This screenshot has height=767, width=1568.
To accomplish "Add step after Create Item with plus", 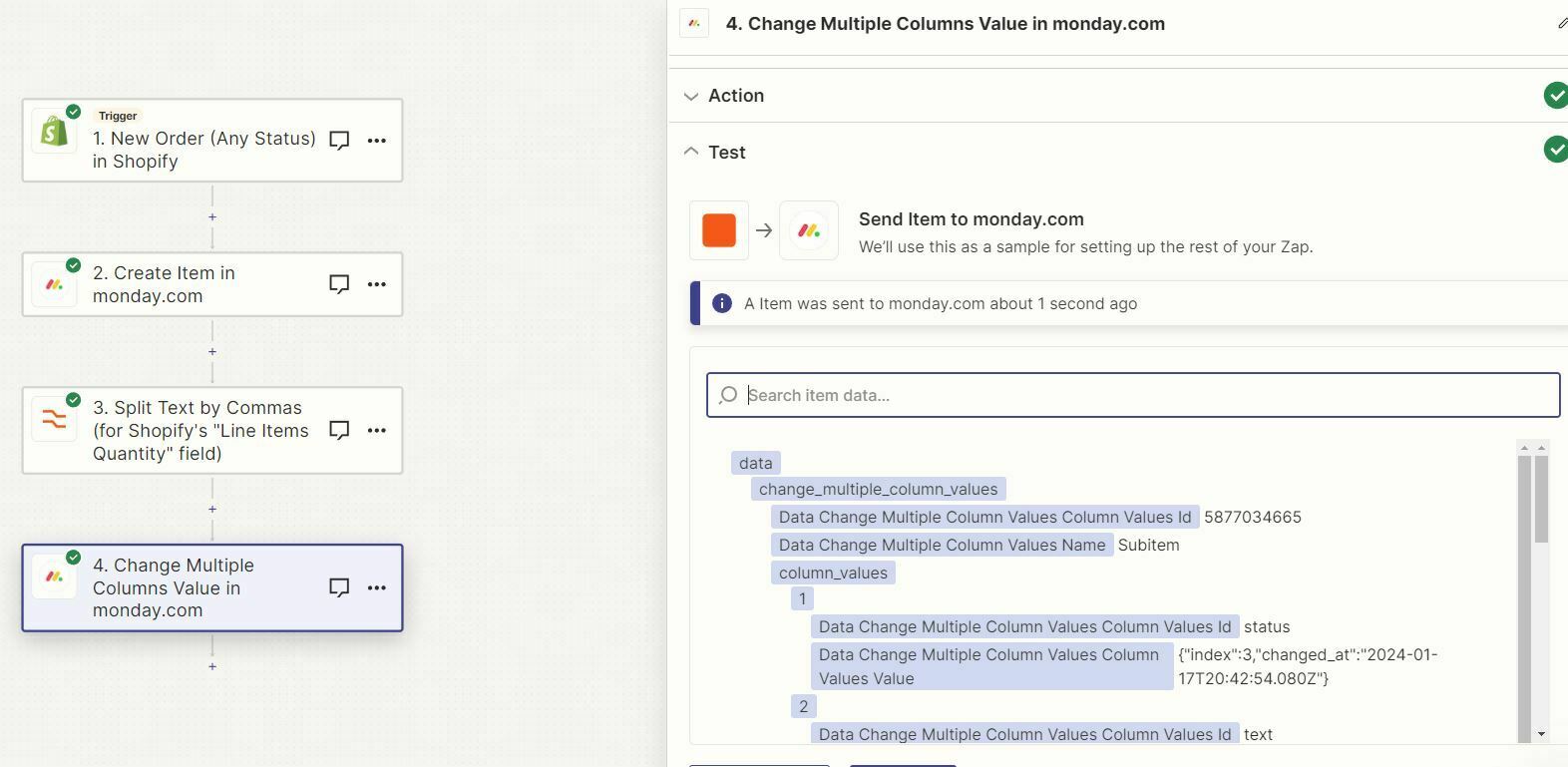I will [212, 351].
